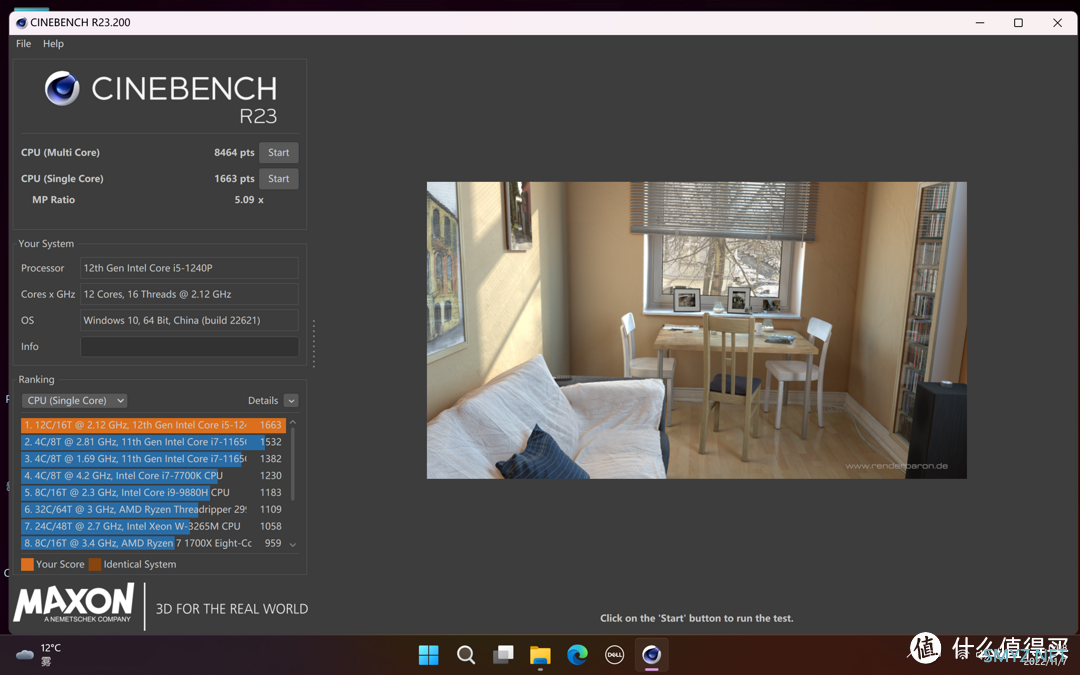This screenshot has height=675, width=1080.
Task: Open the CPU (Single Core) ranking dropdown
Action: click(x=74, y=400)
